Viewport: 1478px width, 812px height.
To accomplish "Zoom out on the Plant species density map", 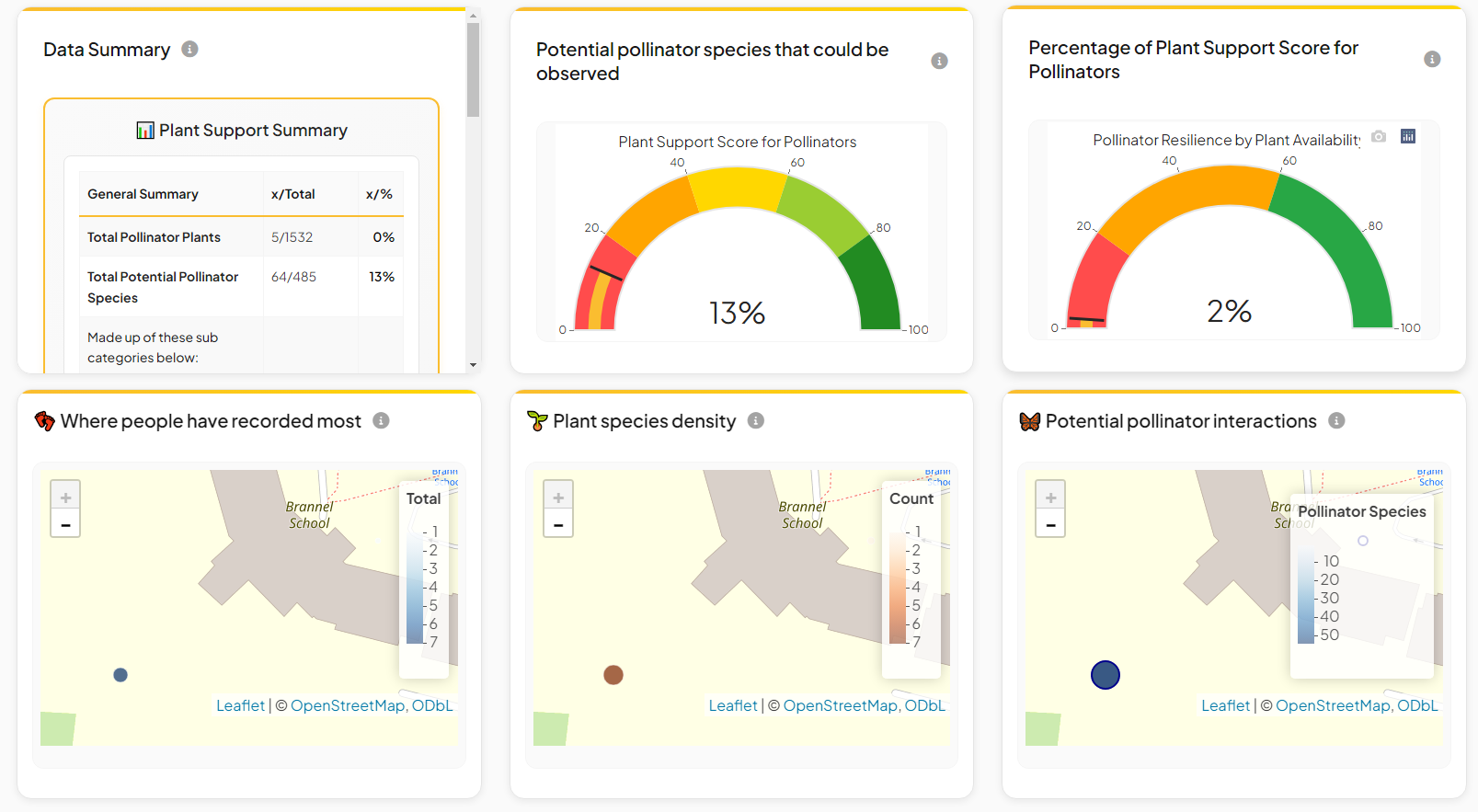I will click(x=558, y=525).
